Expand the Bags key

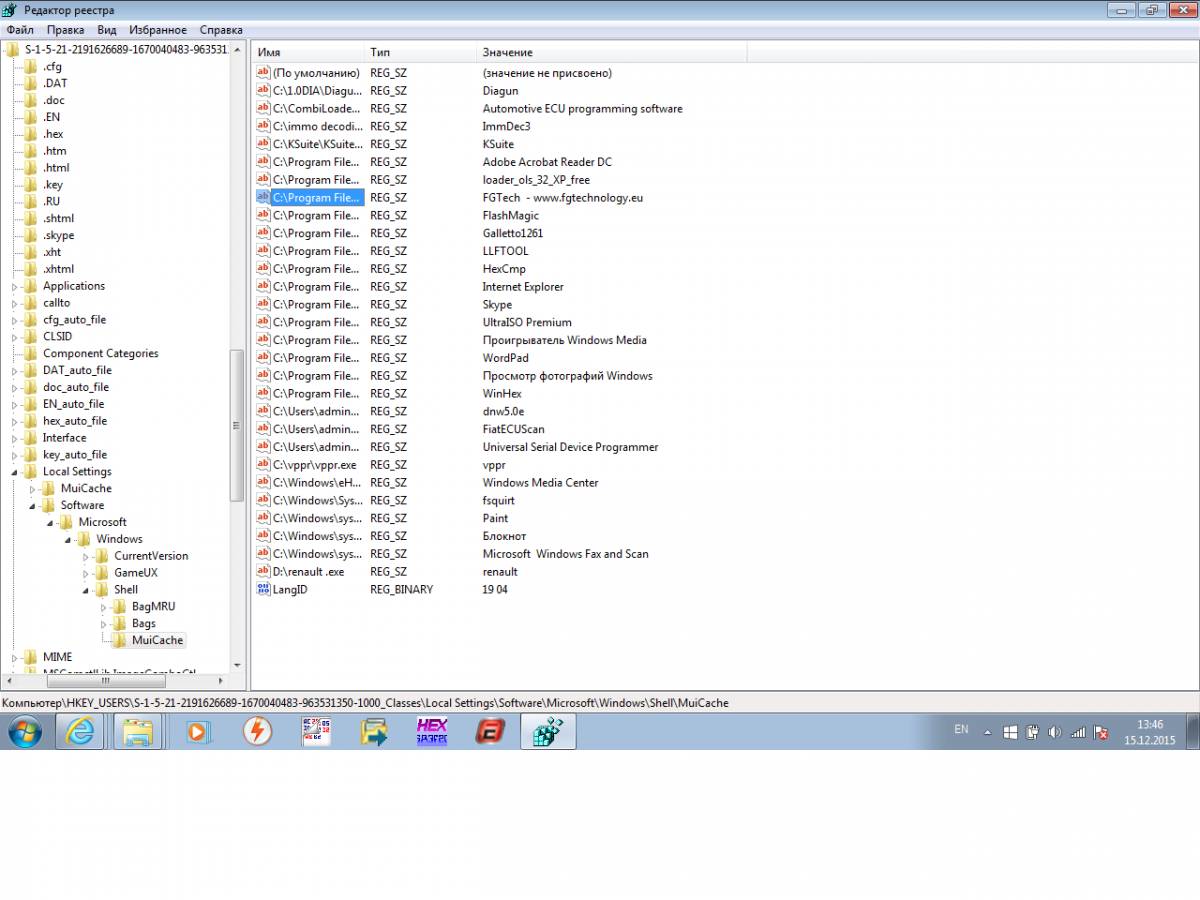pyautogui.click(x=104, y=623)
